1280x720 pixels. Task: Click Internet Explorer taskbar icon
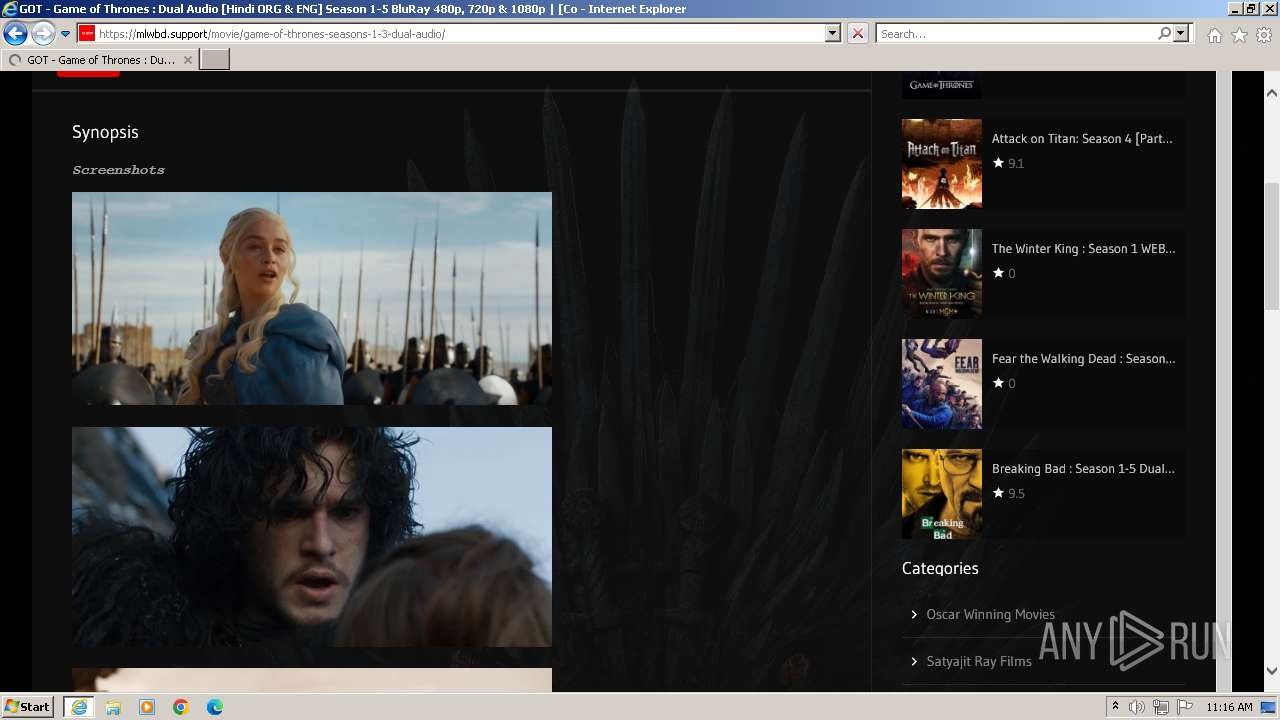[79, 707]
